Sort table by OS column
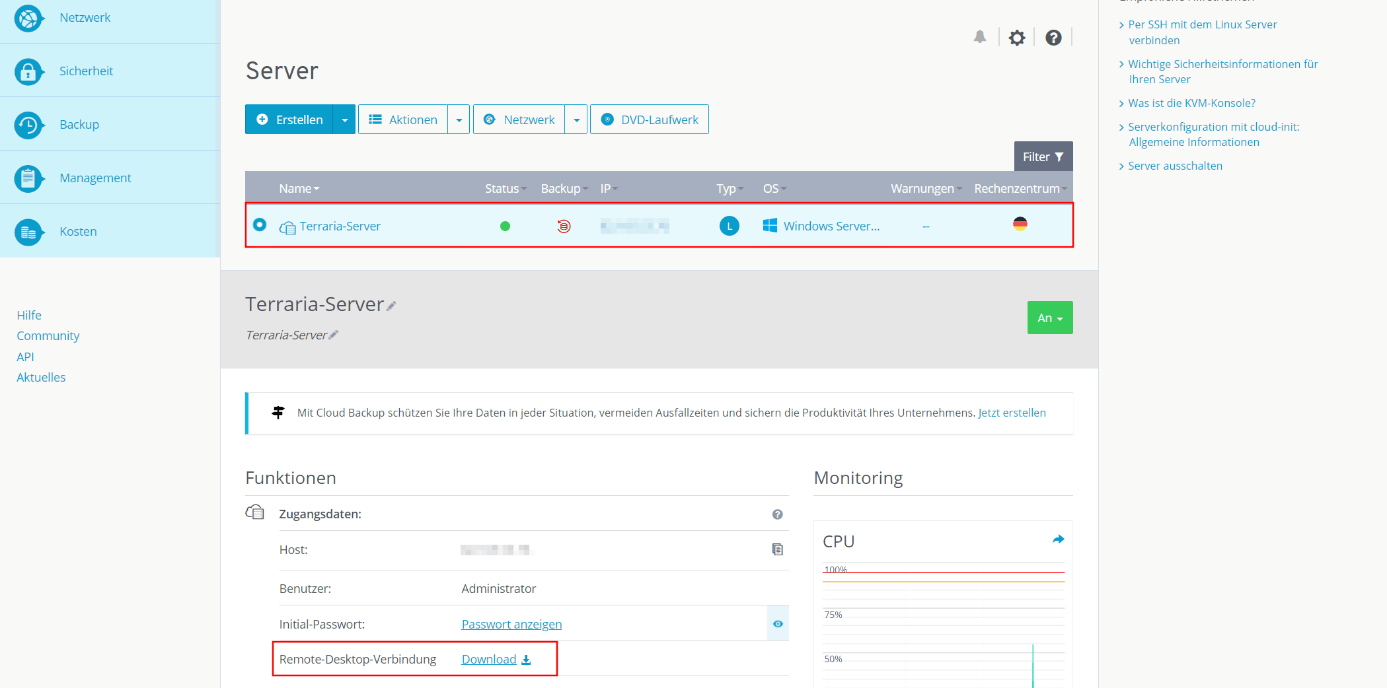The height and width of the screenshot is (688, 1387). point(774,188)
